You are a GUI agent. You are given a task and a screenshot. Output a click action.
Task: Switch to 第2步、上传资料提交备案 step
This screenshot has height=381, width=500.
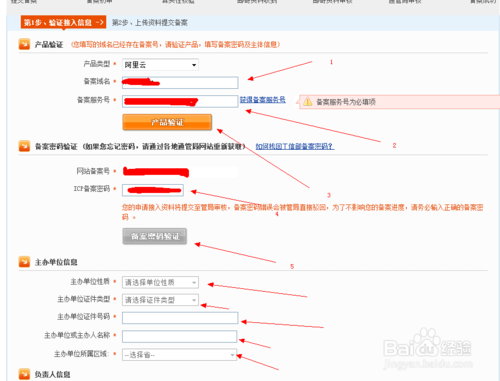150,23
